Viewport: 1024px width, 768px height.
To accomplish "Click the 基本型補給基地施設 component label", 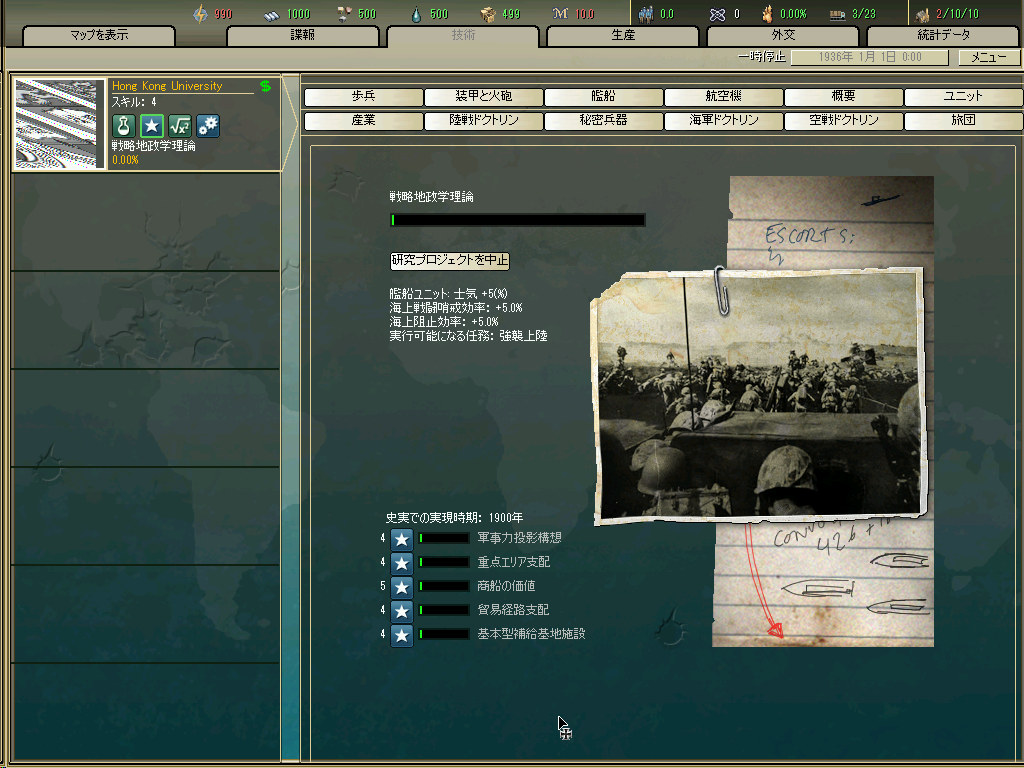I will coord(531,634).
